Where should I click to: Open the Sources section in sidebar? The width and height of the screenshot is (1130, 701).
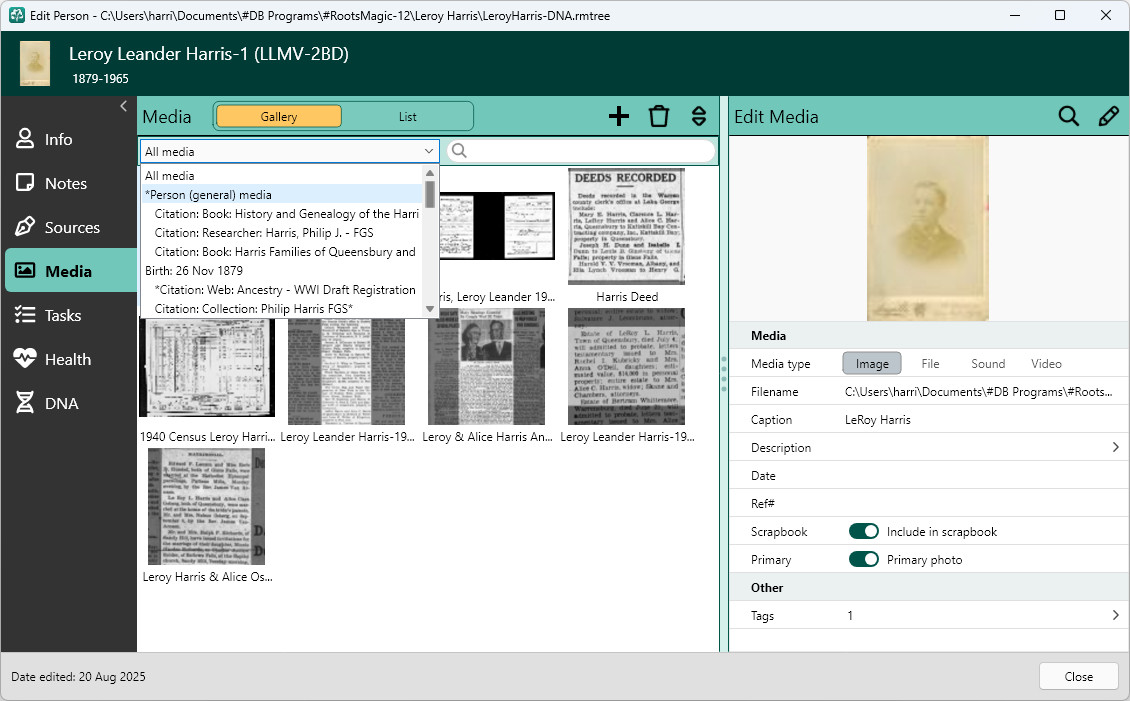click(69, 228)
